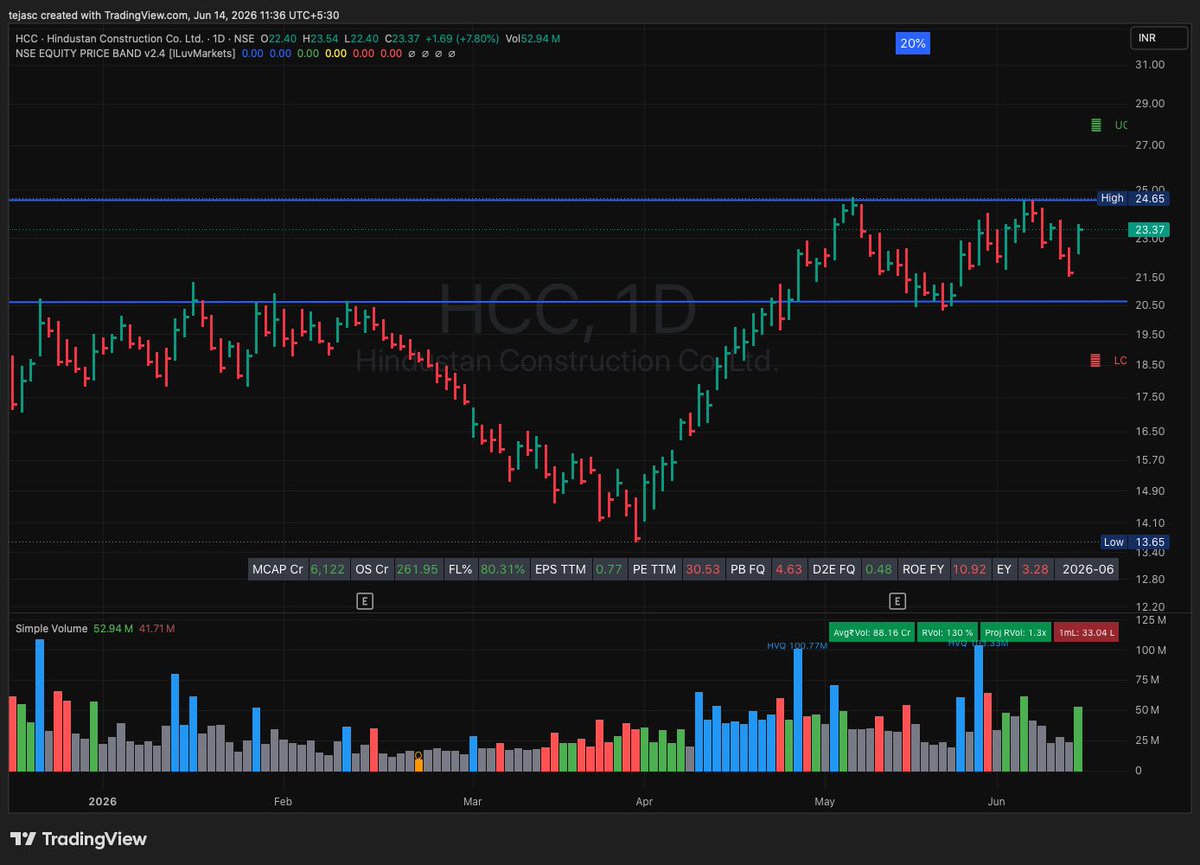Click the ROE FY table cell
This screenshot has height=865, width=1200.
[925, 569]
